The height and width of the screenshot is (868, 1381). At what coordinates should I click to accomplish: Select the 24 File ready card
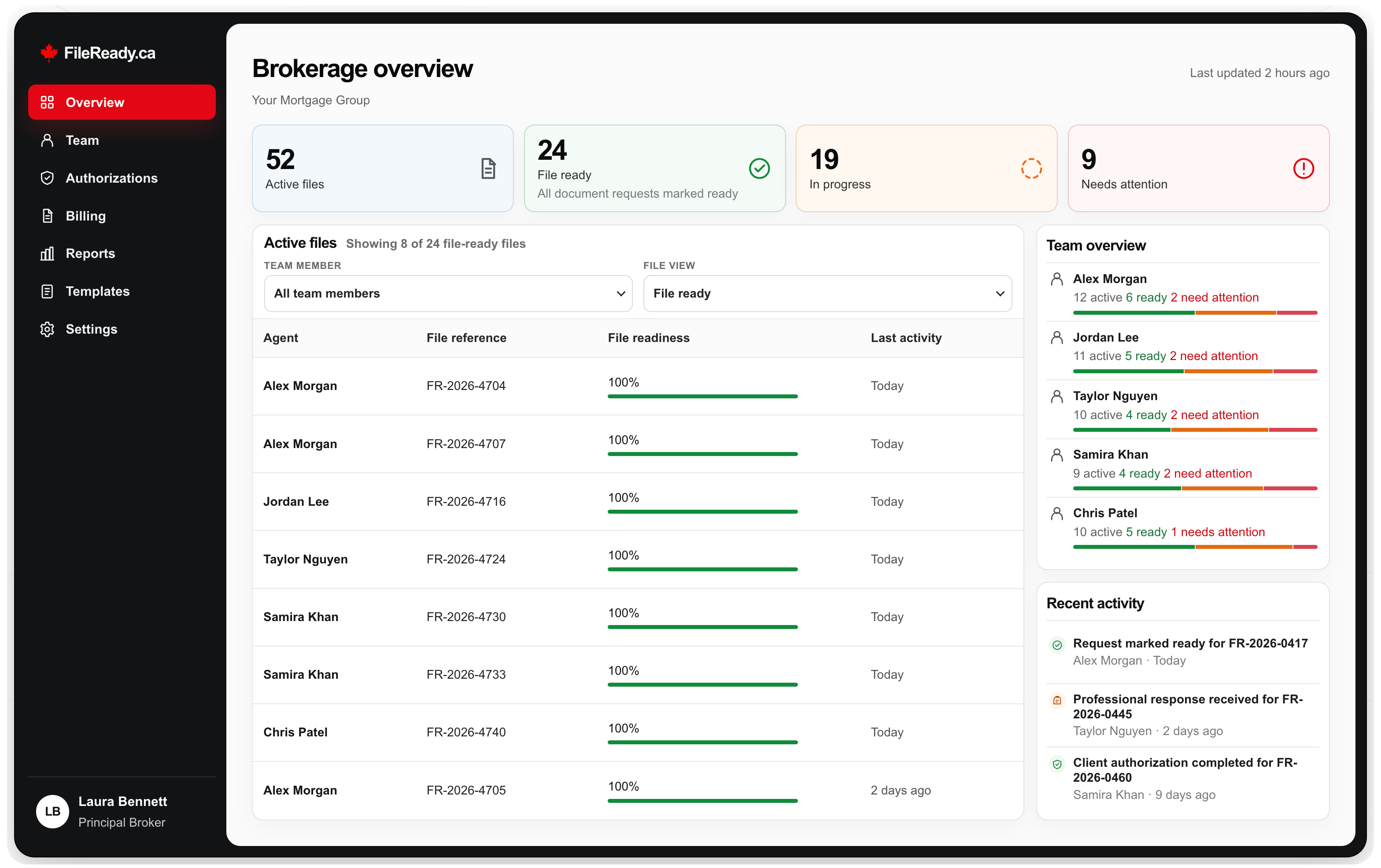pos(654,169)
